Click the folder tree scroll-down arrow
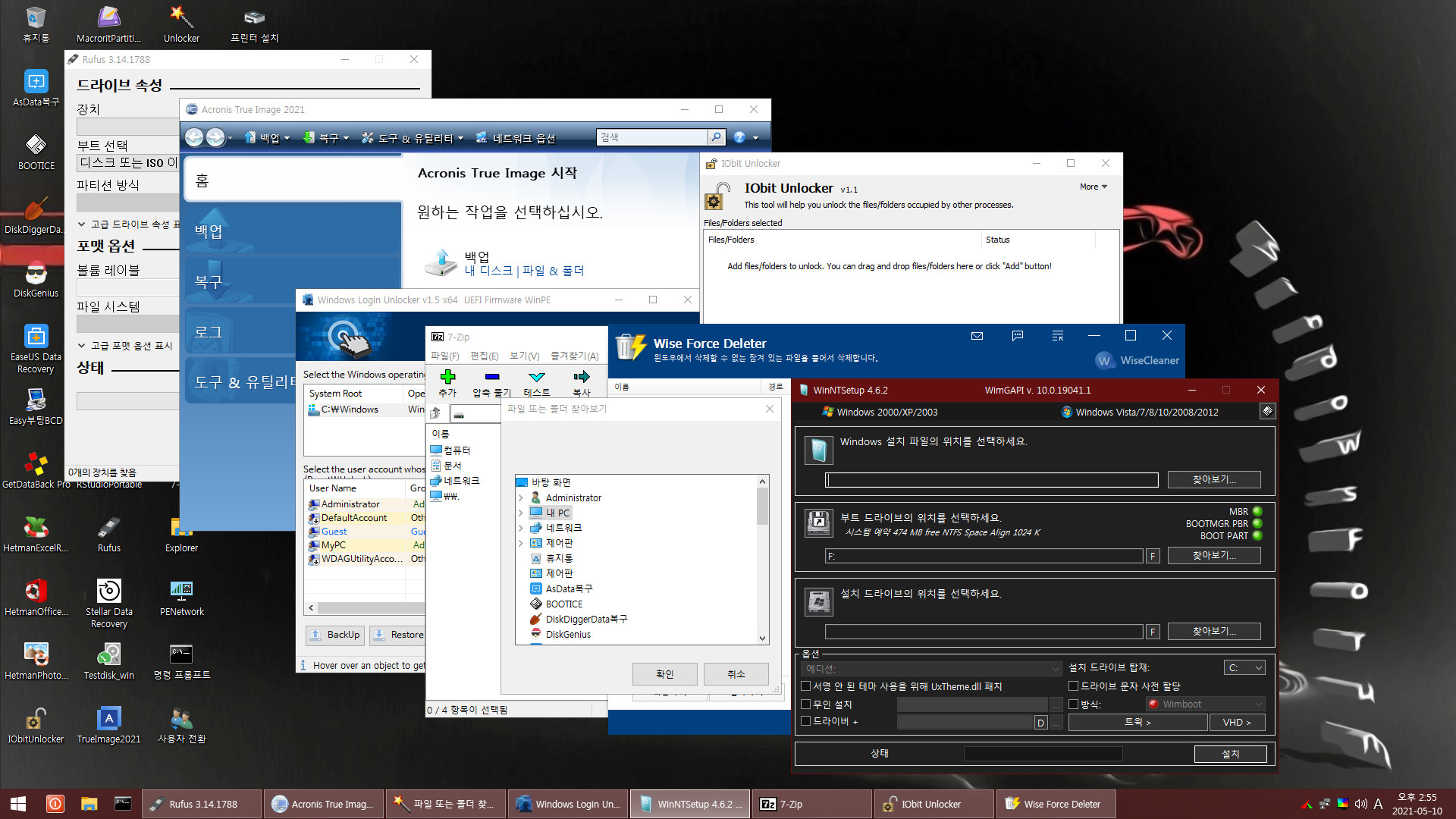The image size is (1456, 819). [x=762, y=639]
